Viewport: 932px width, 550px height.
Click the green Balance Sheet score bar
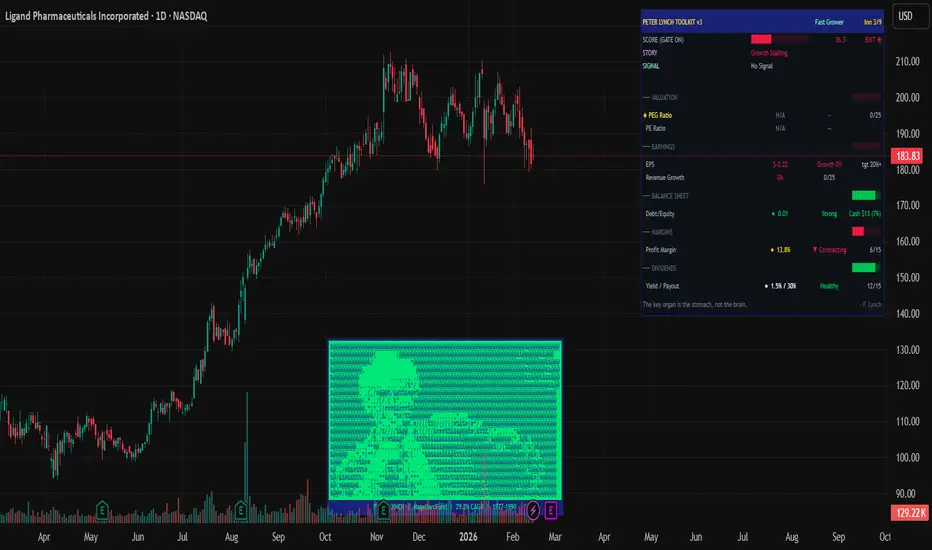point(864,195)
